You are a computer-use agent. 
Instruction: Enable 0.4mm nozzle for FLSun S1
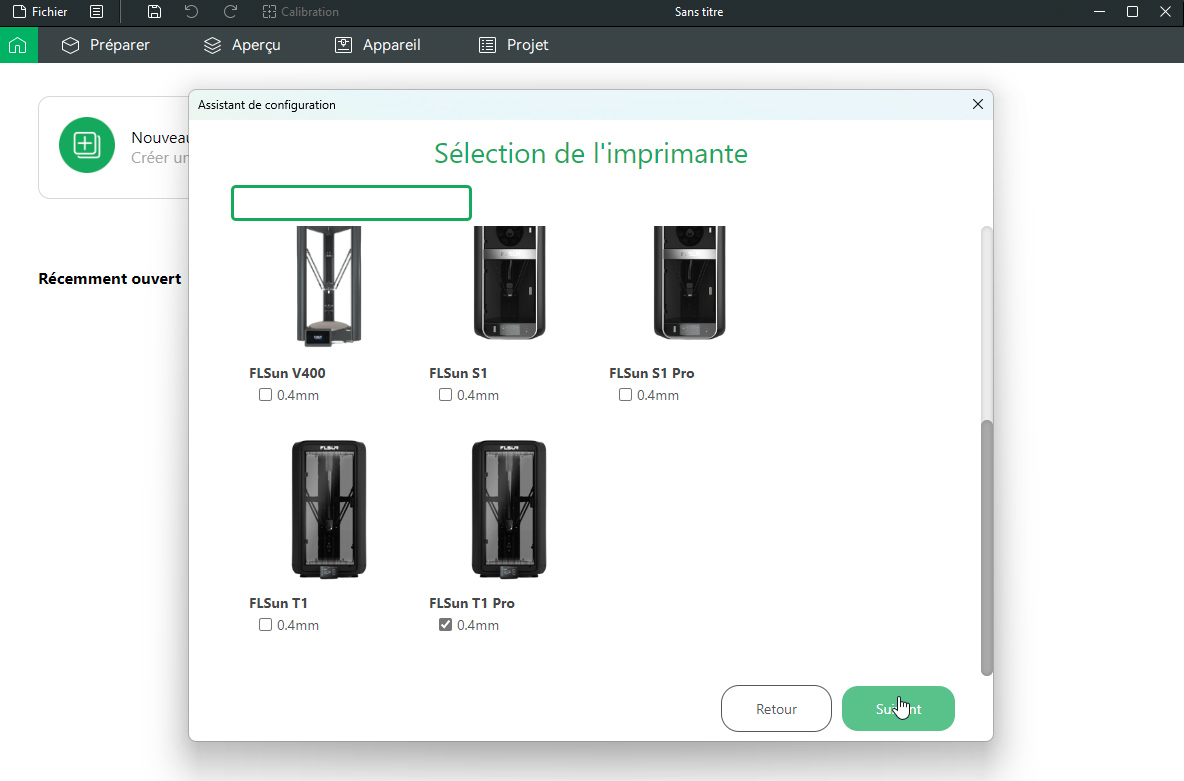pyautogui.click(x=446, y=394)
